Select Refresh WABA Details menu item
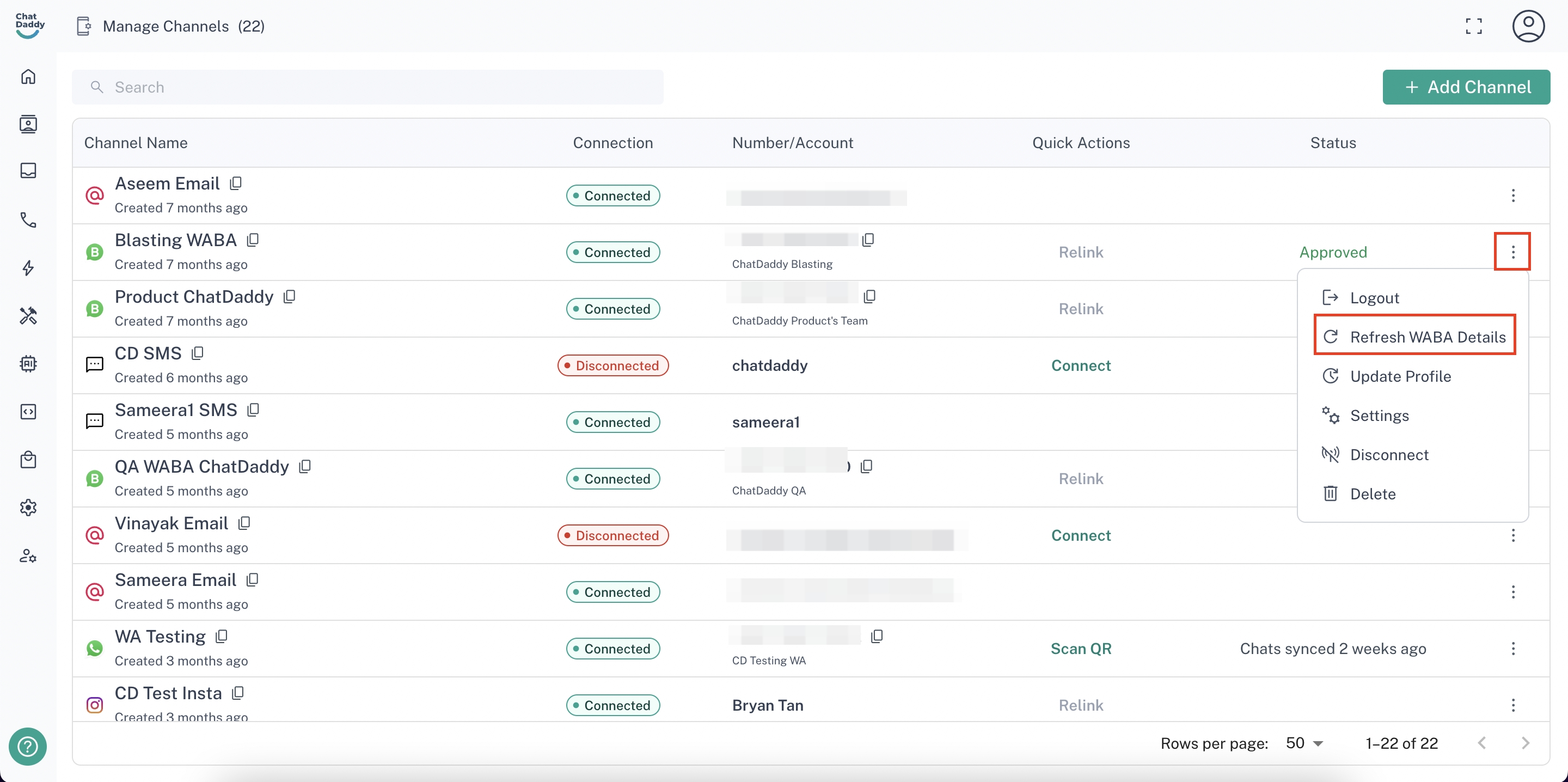 coord(1414,337)
